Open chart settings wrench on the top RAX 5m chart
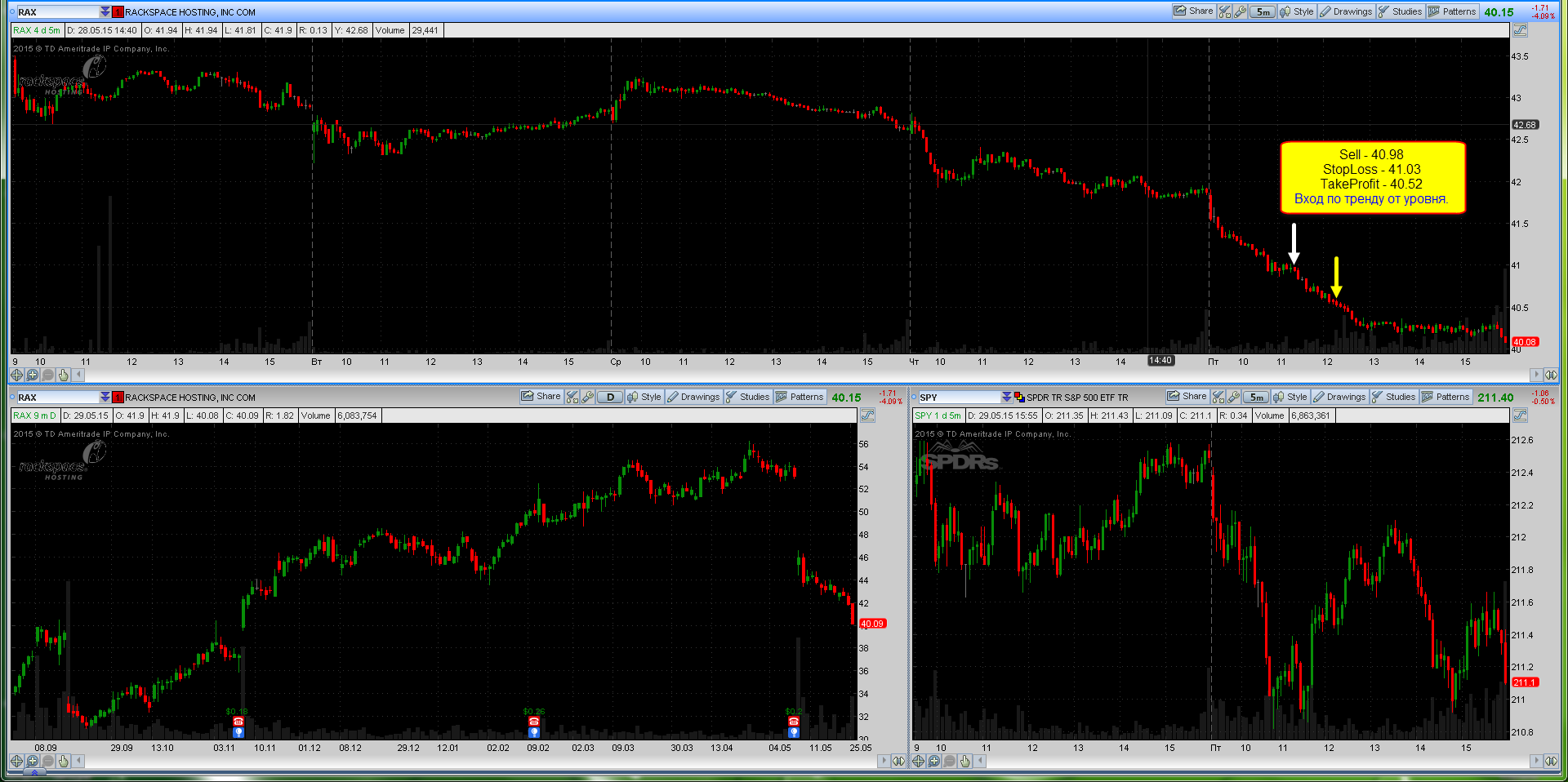 (1240, 11)
